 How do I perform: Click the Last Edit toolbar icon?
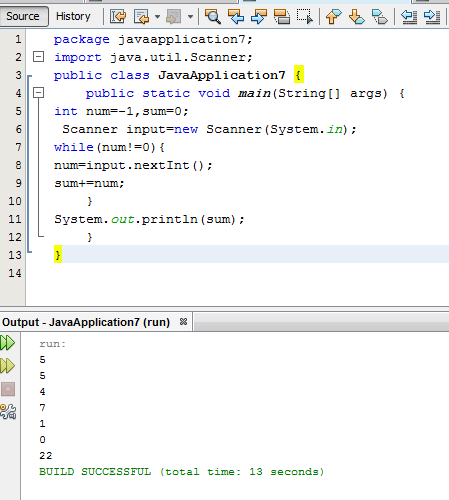[118, 16]
